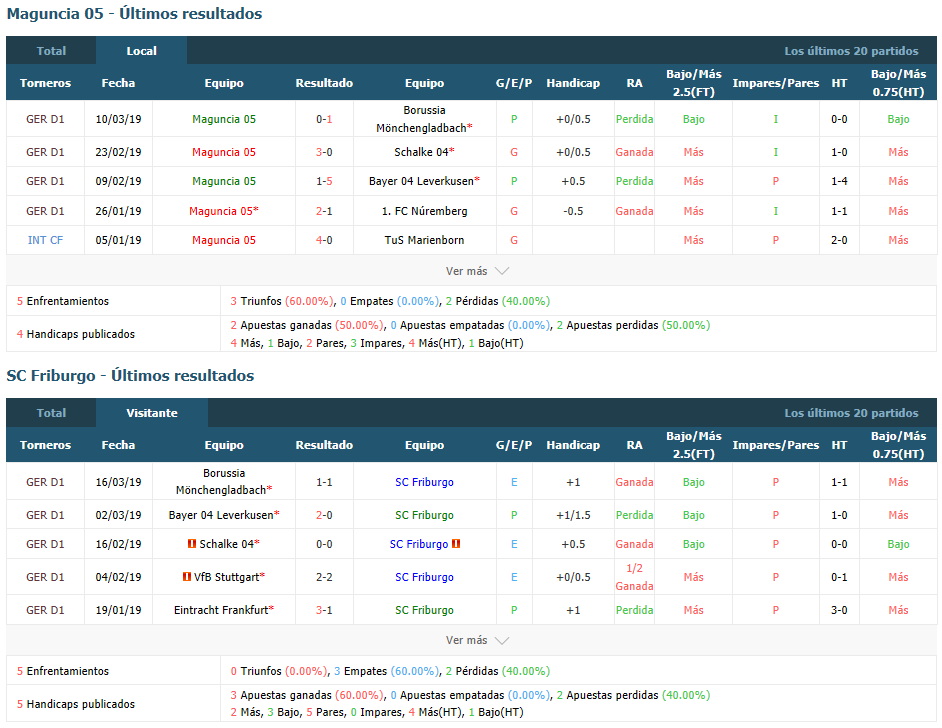Click 3 Triunfos (60.00%) summary text
The height and width of the screenshot is (728, 942).
[282, 301]
